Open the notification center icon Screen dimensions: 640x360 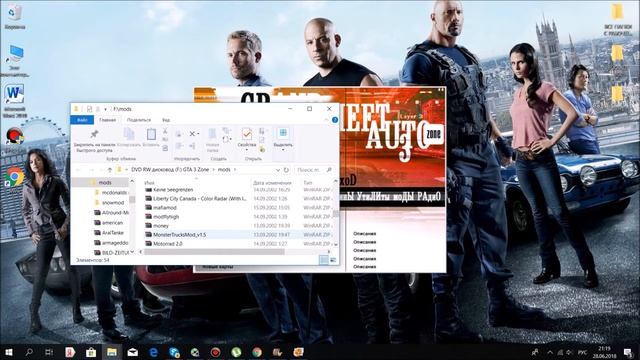coord(628,352)
